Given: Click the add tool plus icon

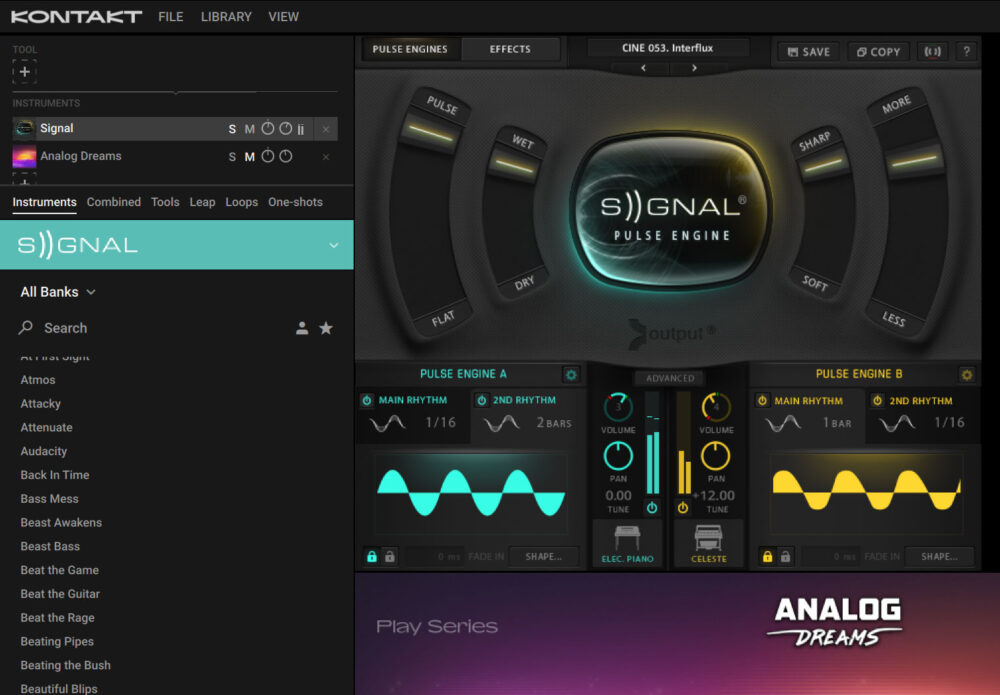Looking at the screenshot, I should 24,72.
